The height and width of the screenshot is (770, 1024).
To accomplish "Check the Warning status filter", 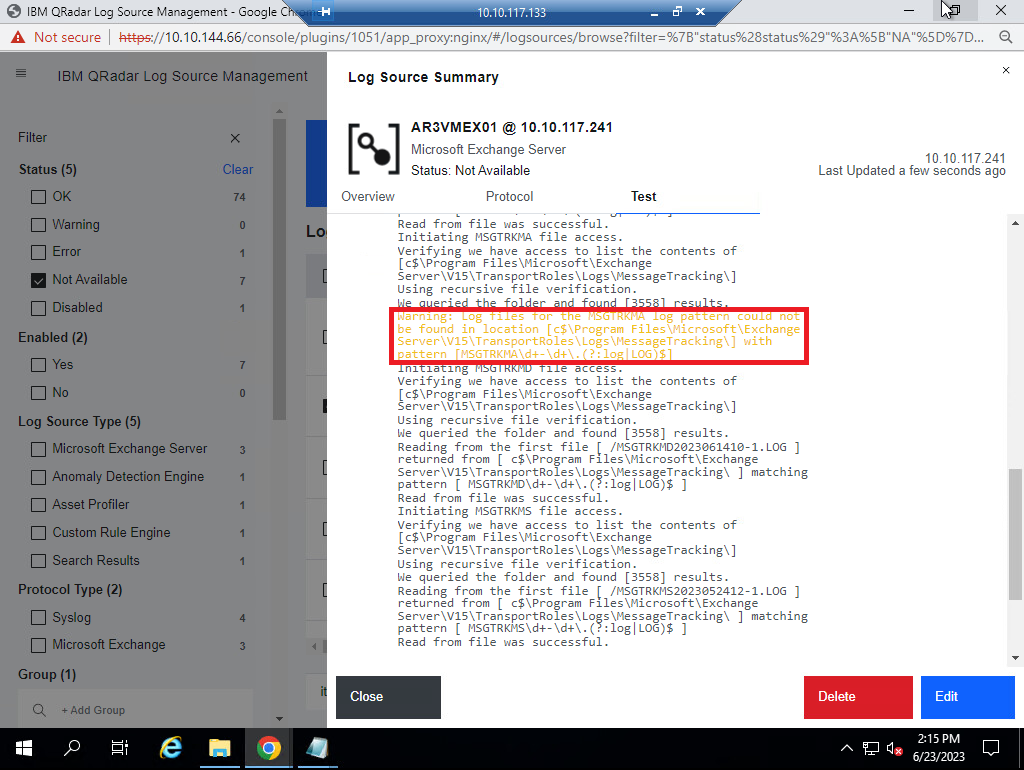I will [39, 225].
